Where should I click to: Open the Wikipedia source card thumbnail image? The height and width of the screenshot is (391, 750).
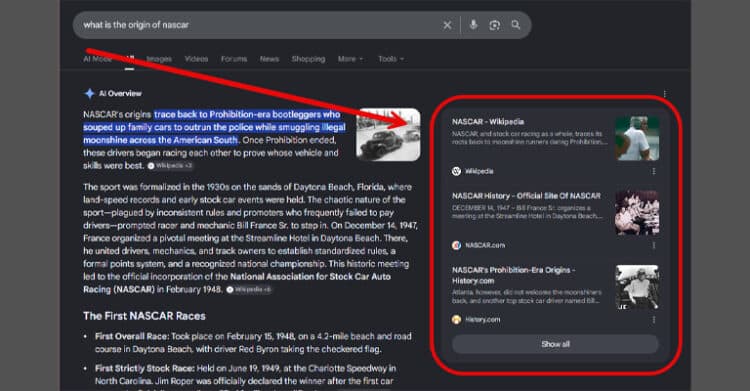tap(637, 138)
